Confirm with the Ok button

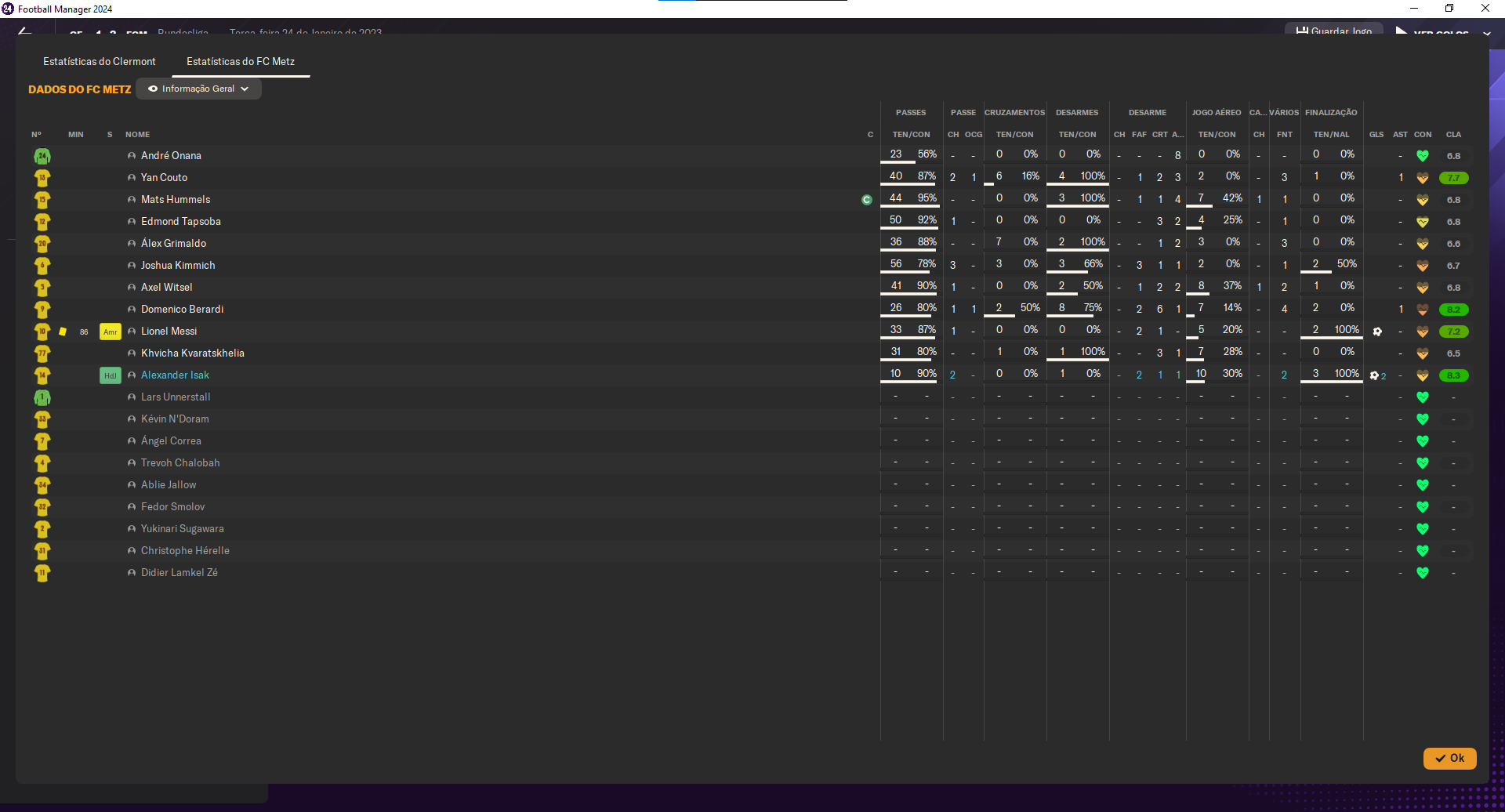point(1449,758)
